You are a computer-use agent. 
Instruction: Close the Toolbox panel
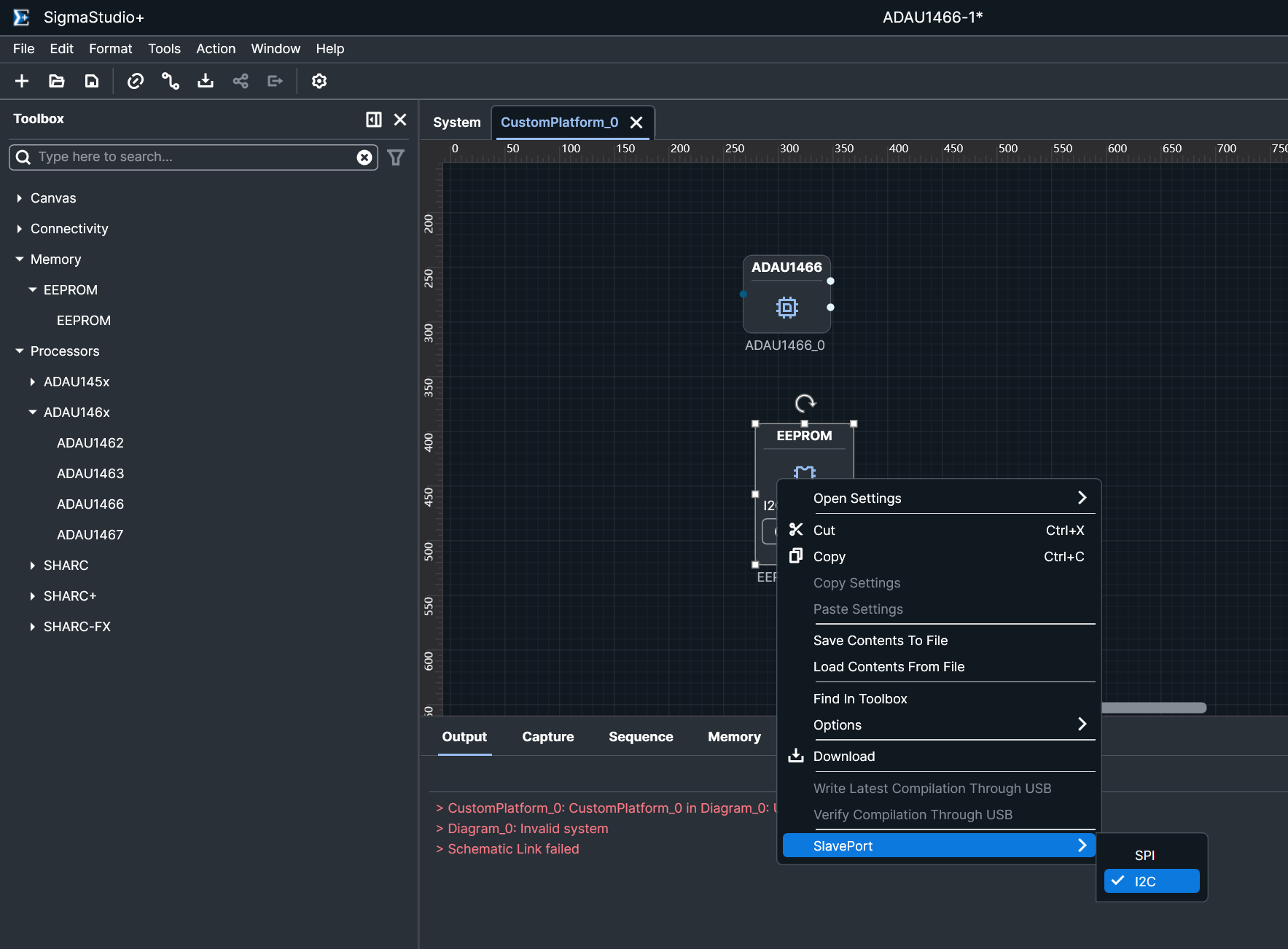click(400, 120)
